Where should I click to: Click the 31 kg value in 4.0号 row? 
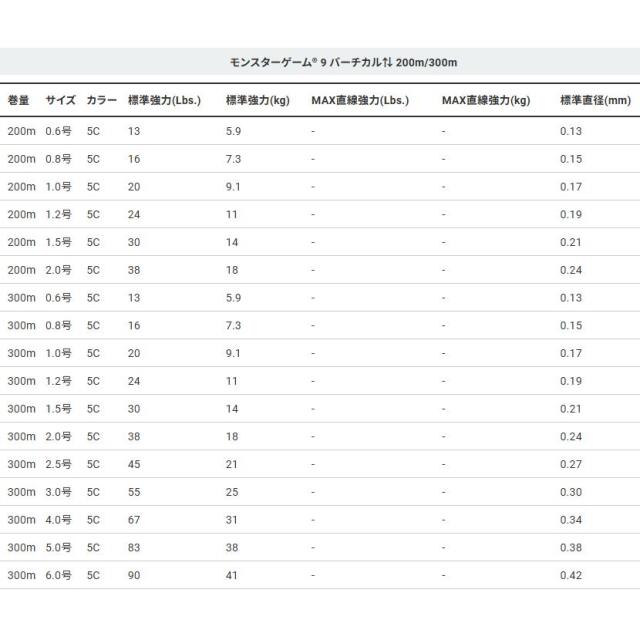click(x=231, y=520)
